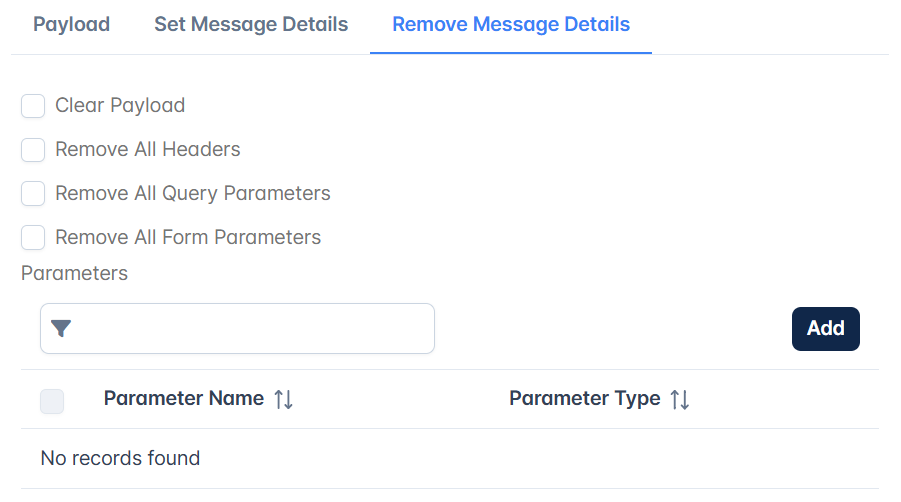
Task: Enable the Clear Payload checkbox
Action: 33,106
